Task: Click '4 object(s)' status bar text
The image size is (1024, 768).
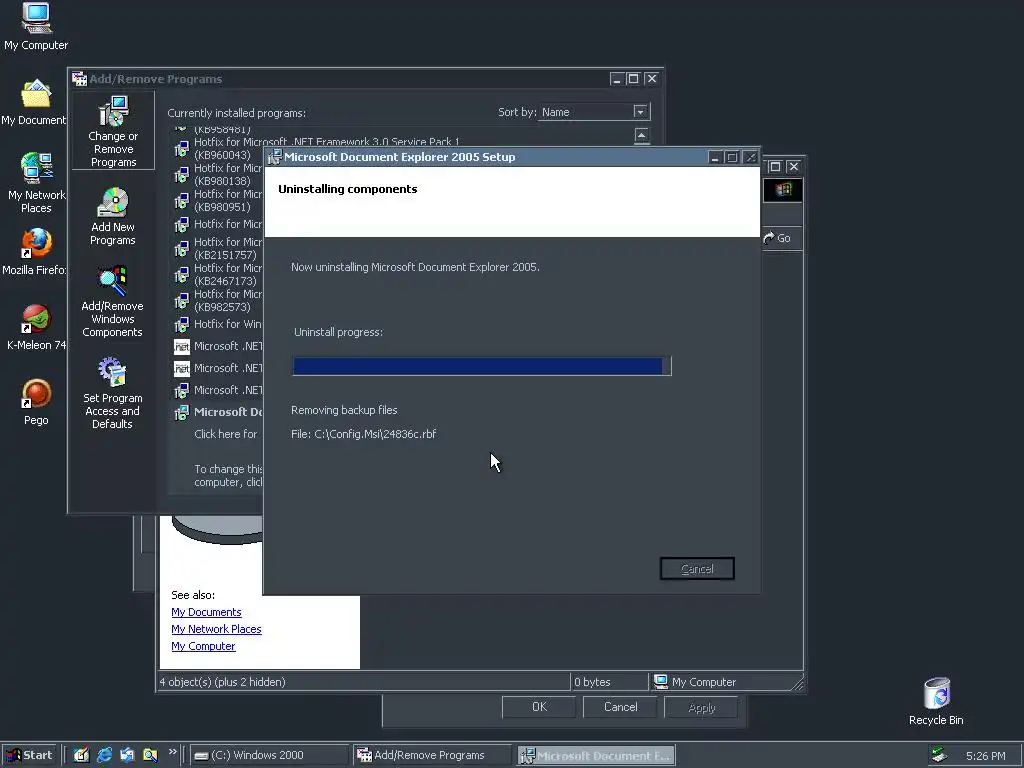Action: pos(223,682)
